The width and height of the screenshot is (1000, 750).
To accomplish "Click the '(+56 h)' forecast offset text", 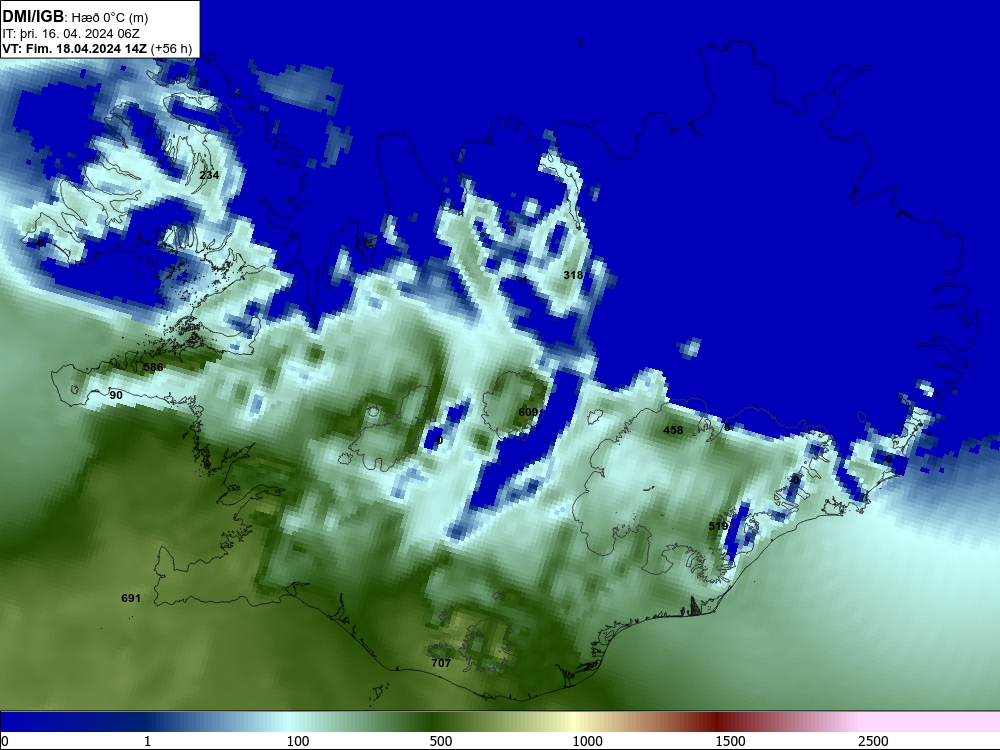I will 171,49.
